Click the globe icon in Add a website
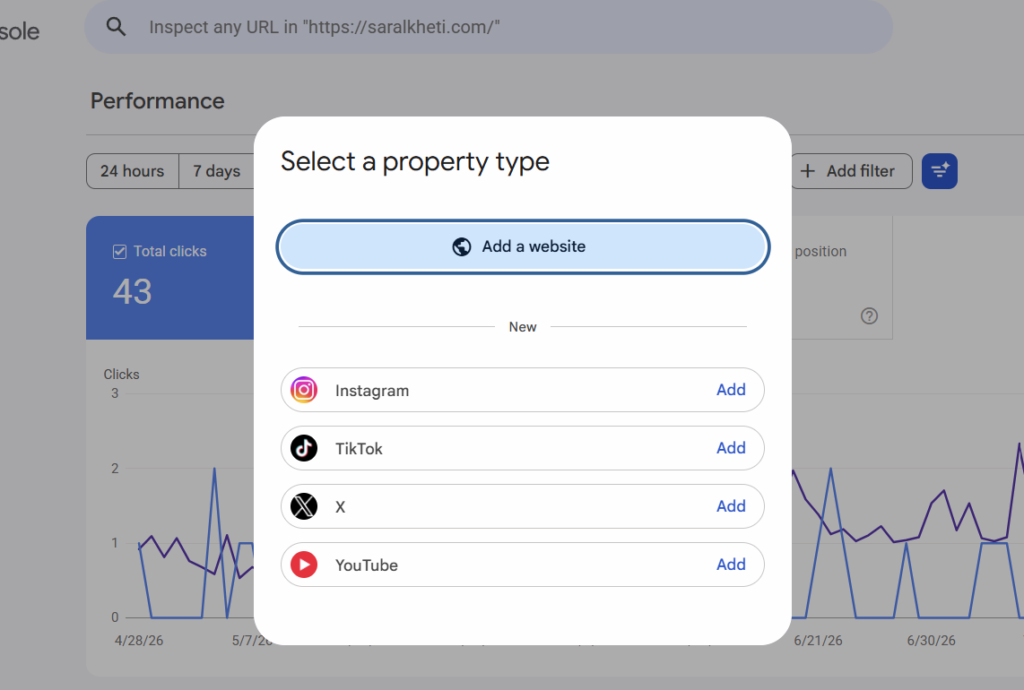The image size is (1024, 690). click(x=462, y=247)
